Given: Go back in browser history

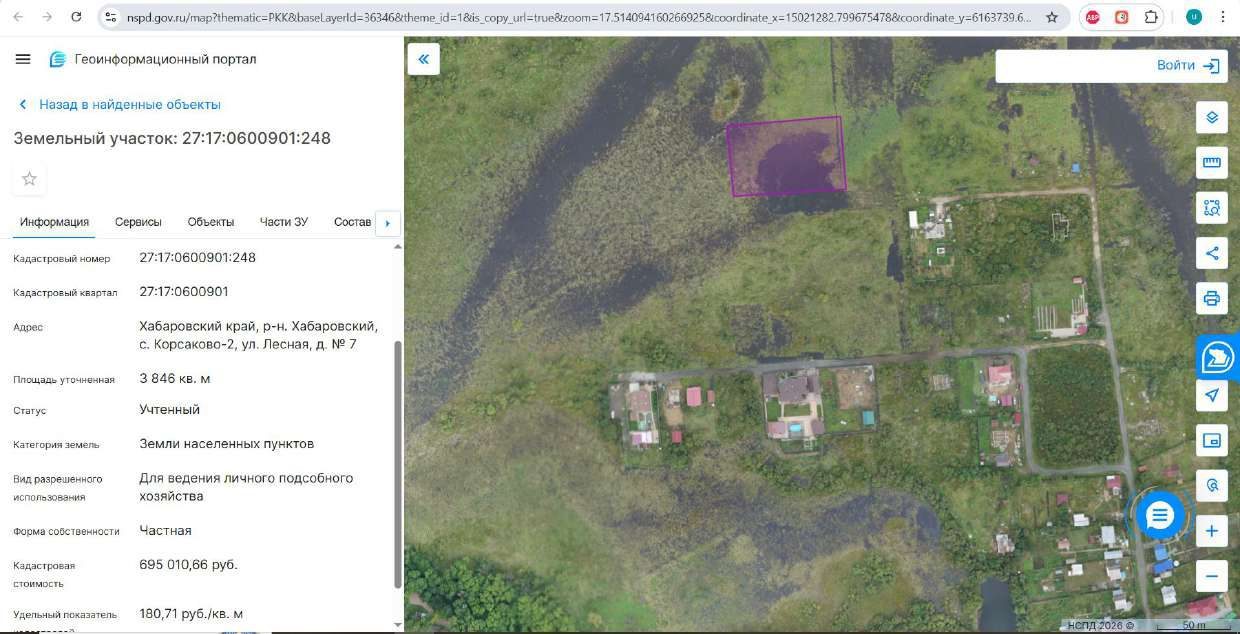Looking at the screenshot, I should pos(19,17).
